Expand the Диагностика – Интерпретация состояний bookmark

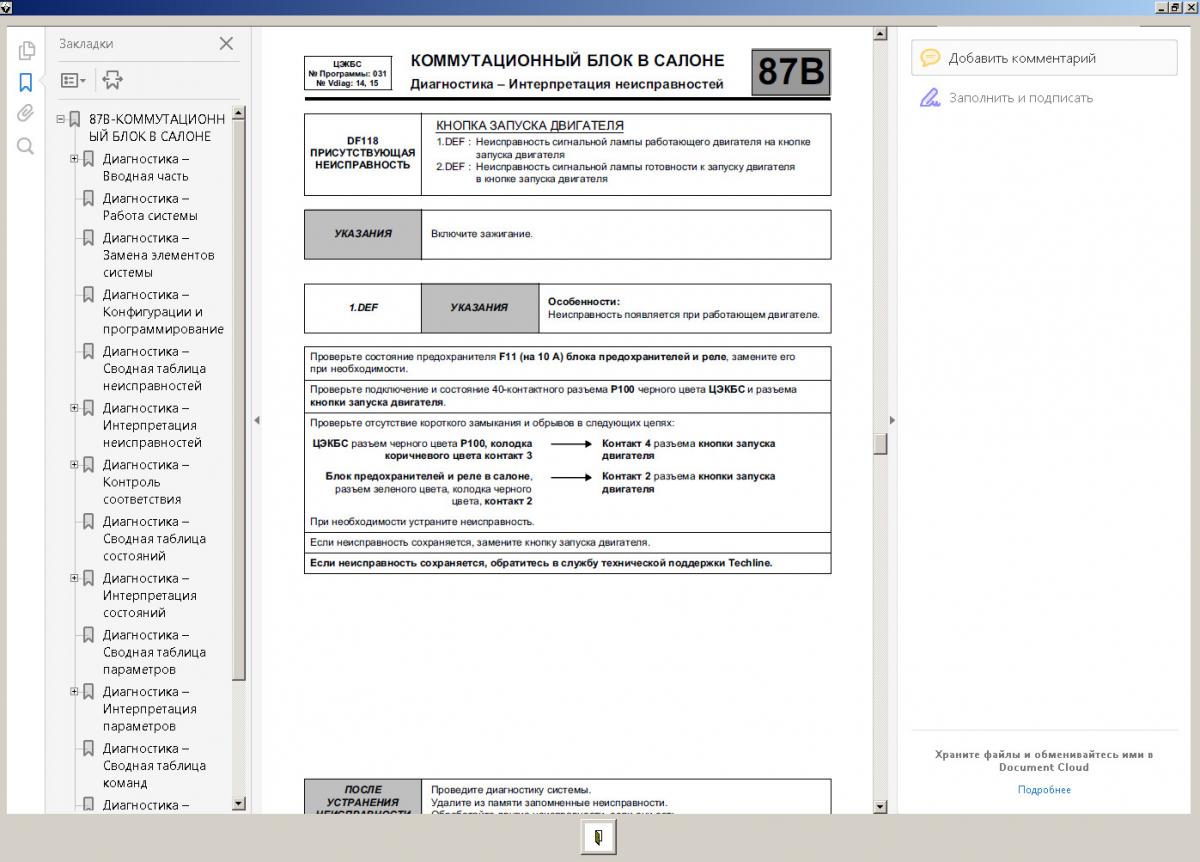pyautogui.click(x=75, y=577)
